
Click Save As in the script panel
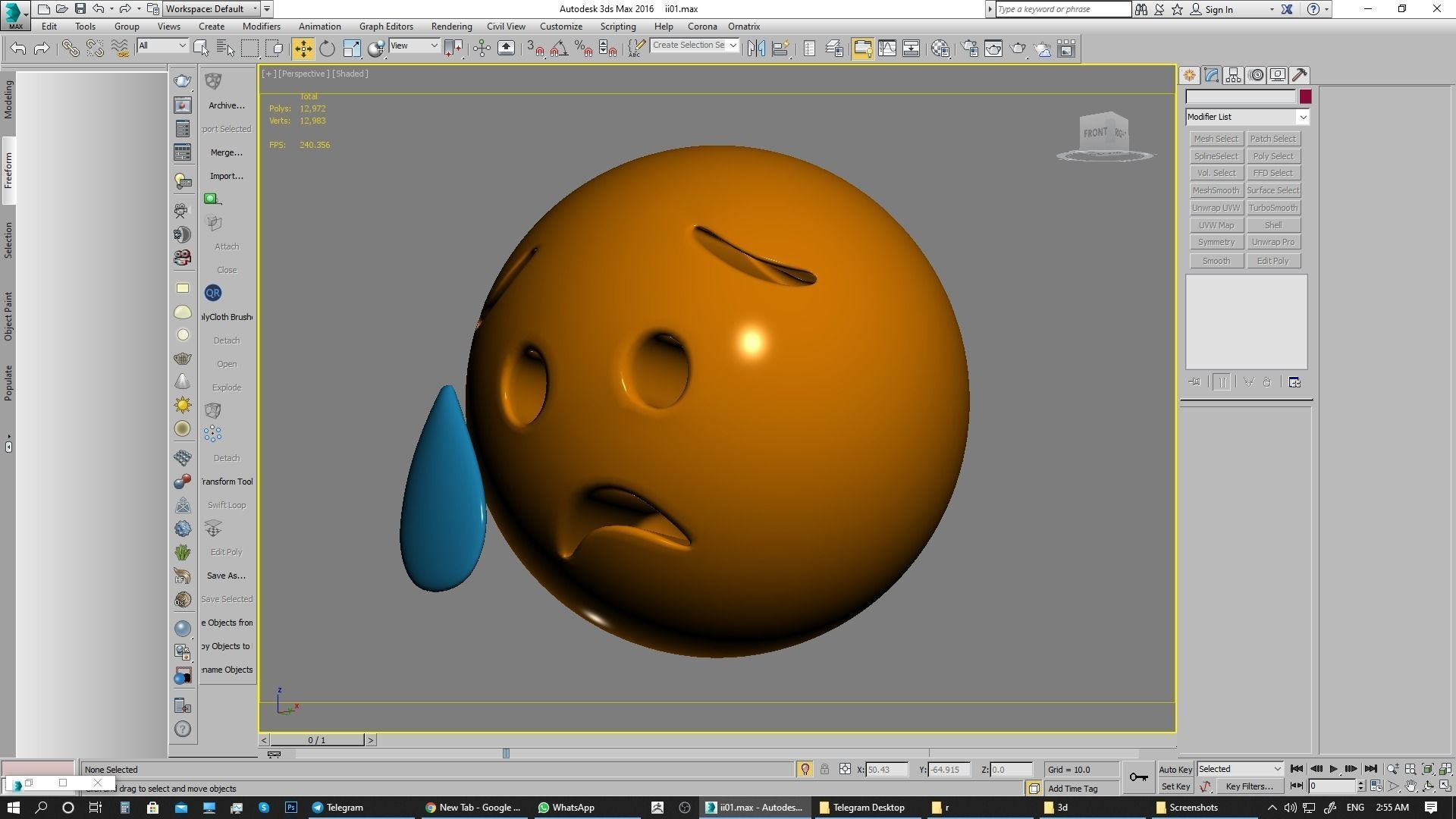click(226, 576)
